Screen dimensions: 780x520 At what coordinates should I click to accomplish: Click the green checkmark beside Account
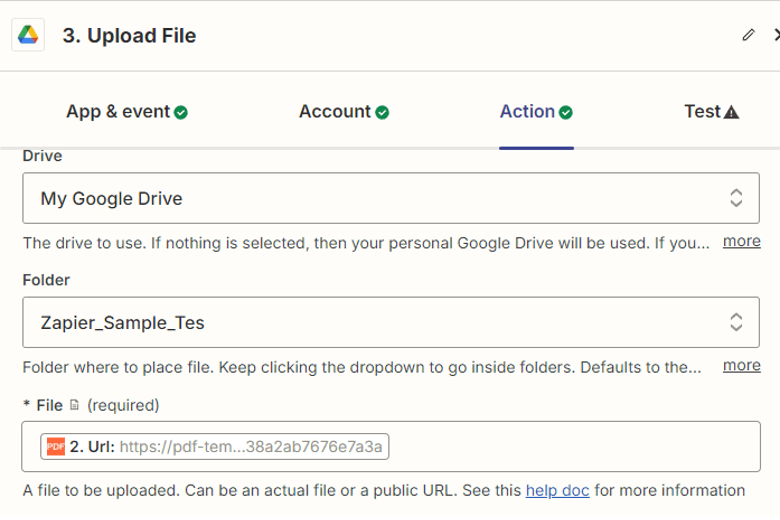383,112
